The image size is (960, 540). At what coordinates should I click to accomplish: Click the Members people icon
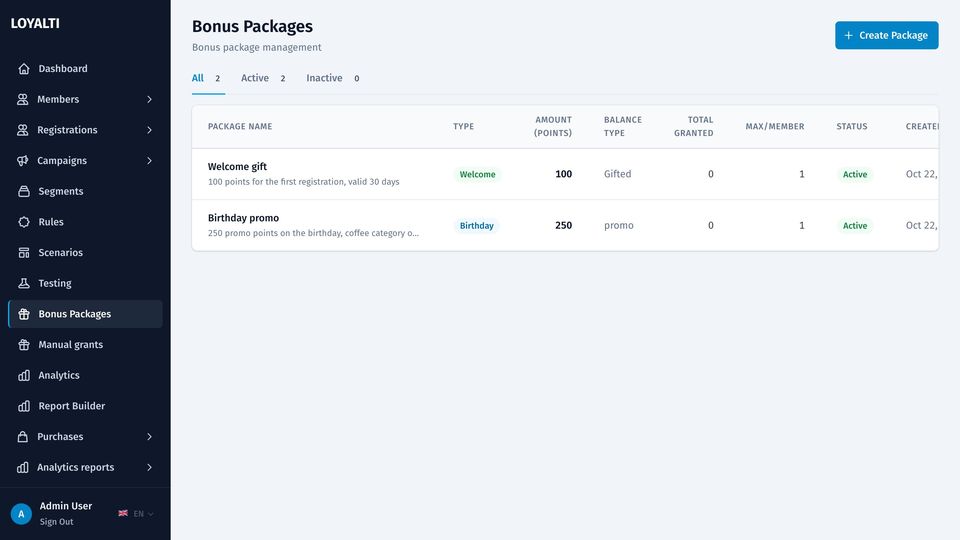23,99
